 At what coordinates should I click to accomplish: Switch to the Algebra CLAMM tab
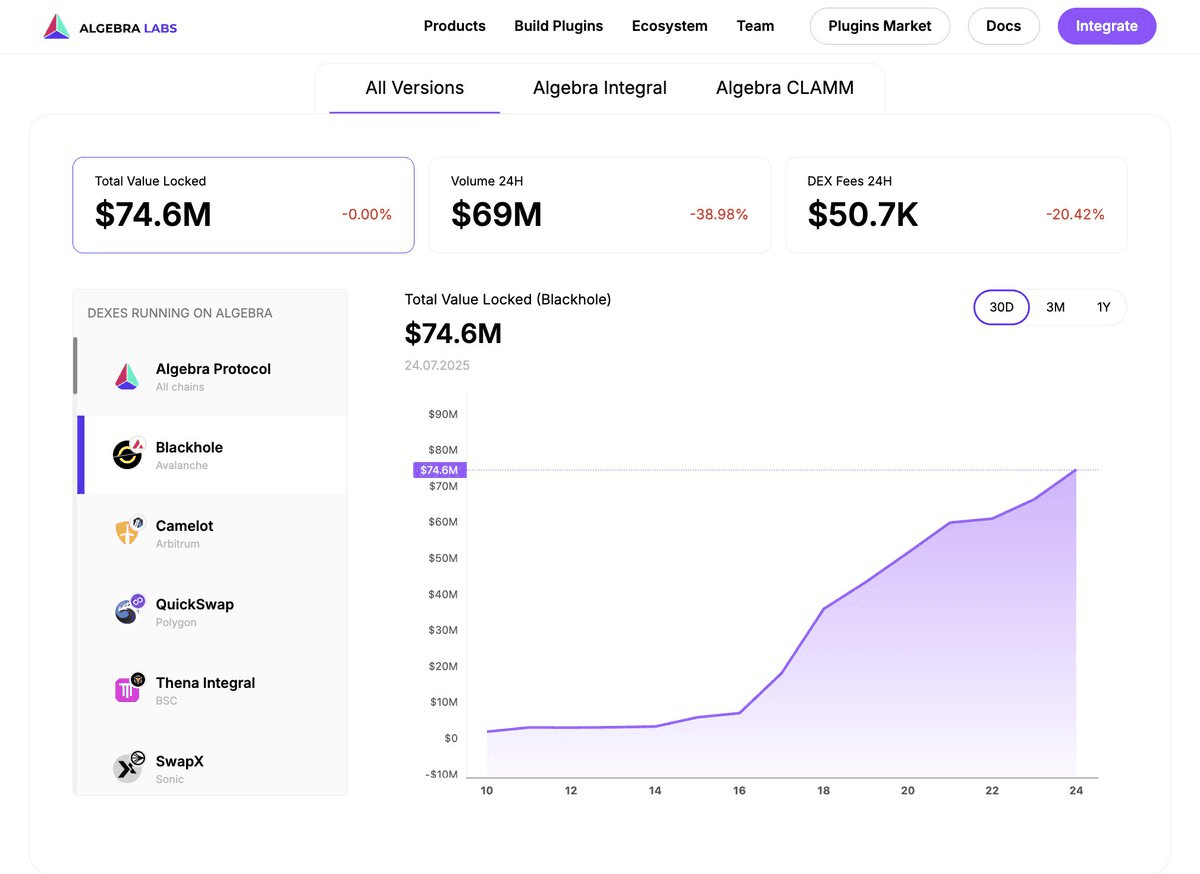tap(784, 88)
